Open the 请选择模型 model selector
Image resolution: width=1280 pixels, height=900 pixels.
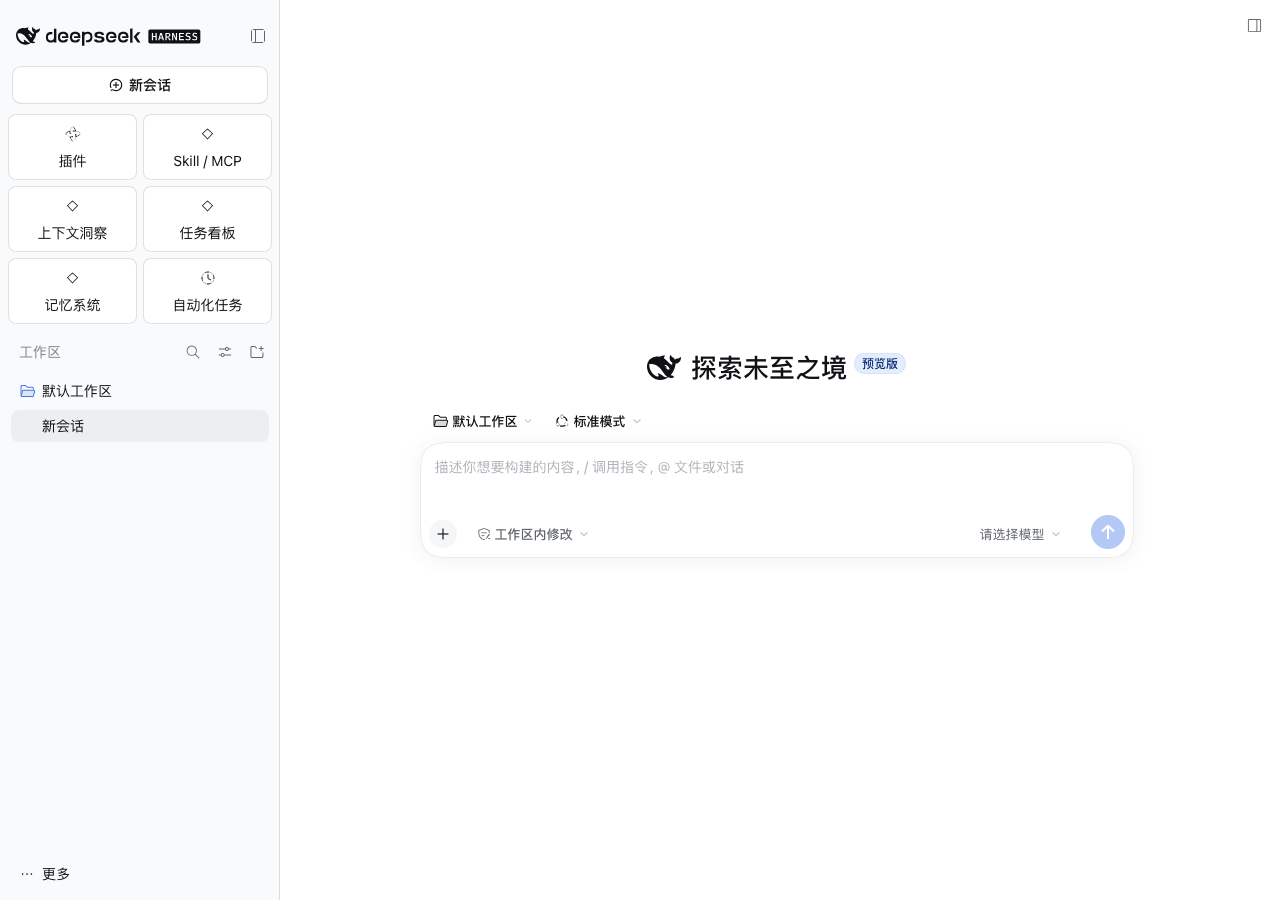pos(1020,534)
